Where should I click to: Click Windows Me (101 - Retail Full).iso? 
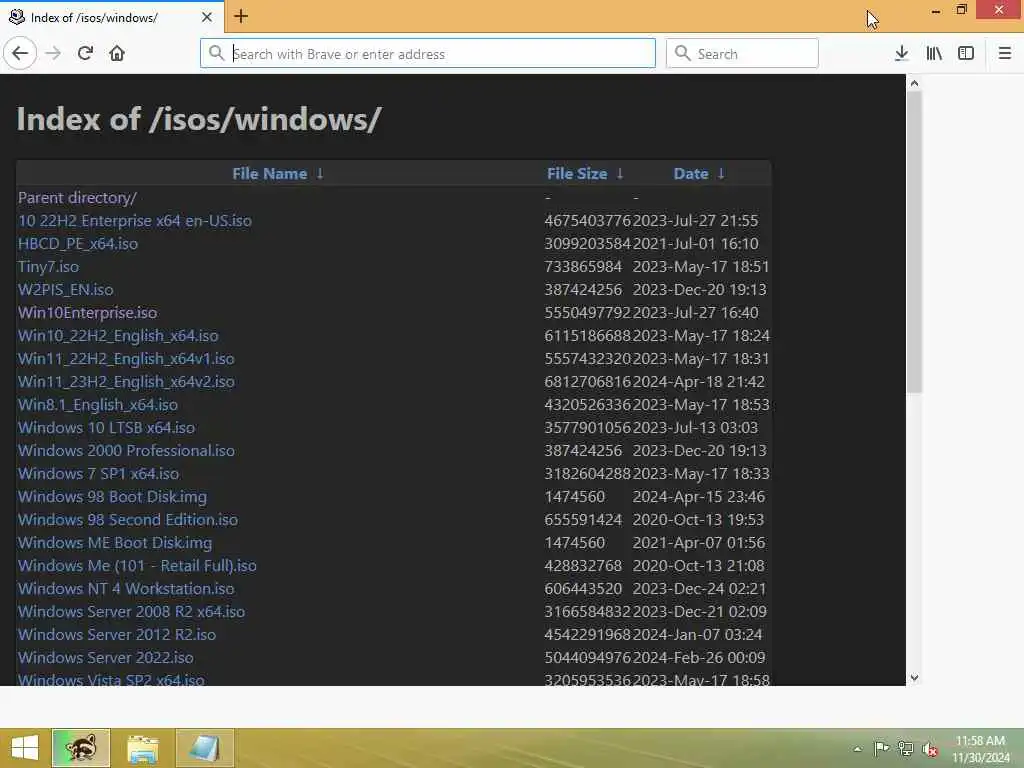click(x=137, y=566)
